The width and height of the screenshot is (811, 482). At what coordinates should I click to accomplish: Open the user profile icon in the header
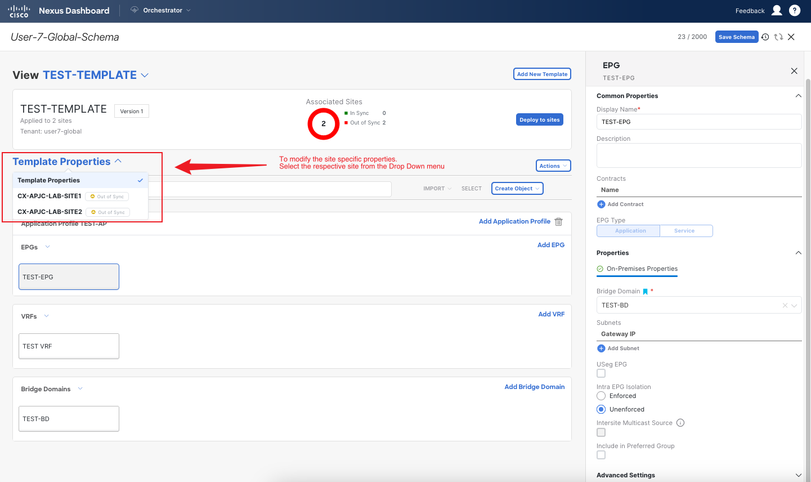pyautogui.click(x=776, y=10)
